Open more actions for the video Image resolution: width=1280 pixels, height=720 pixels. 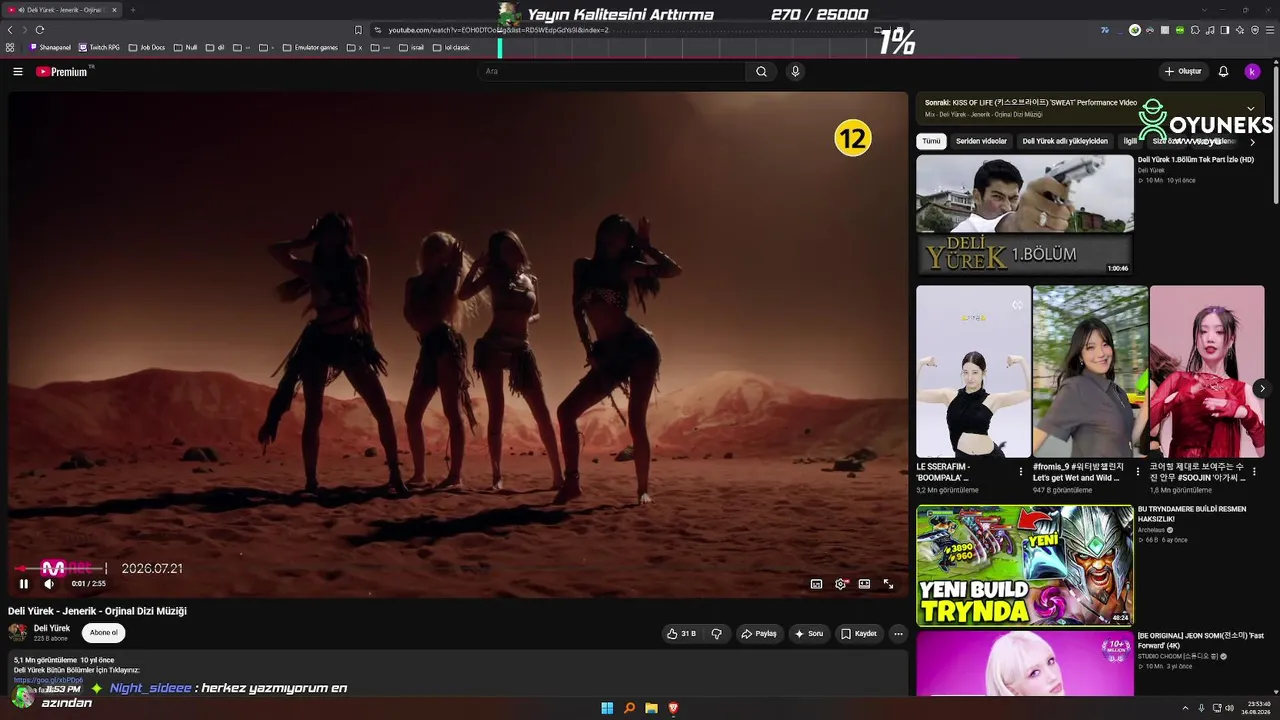[x=898, y=634]
